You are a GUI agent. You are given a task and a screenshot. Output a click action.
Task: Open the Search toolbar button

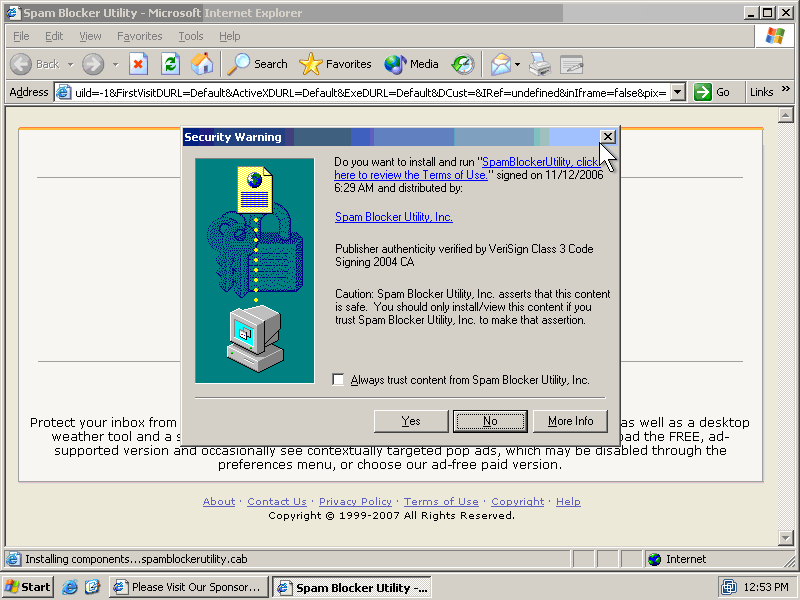point(258,64)
